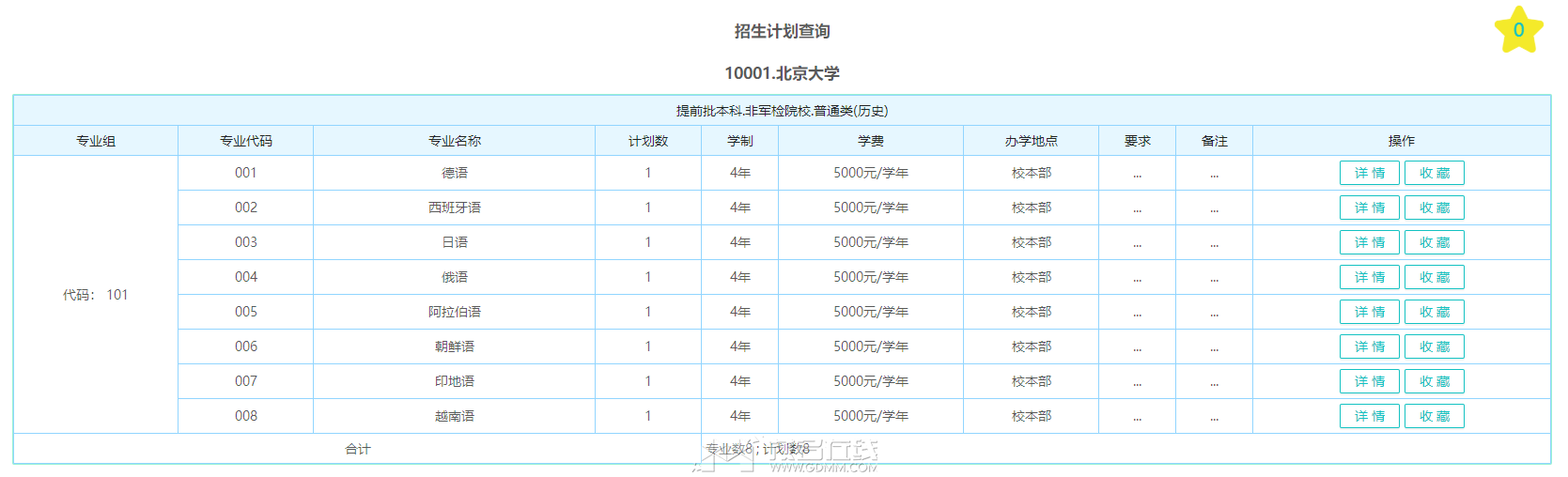Click major code 004 cell
The image size is (1568, 477).
point(245,277)
